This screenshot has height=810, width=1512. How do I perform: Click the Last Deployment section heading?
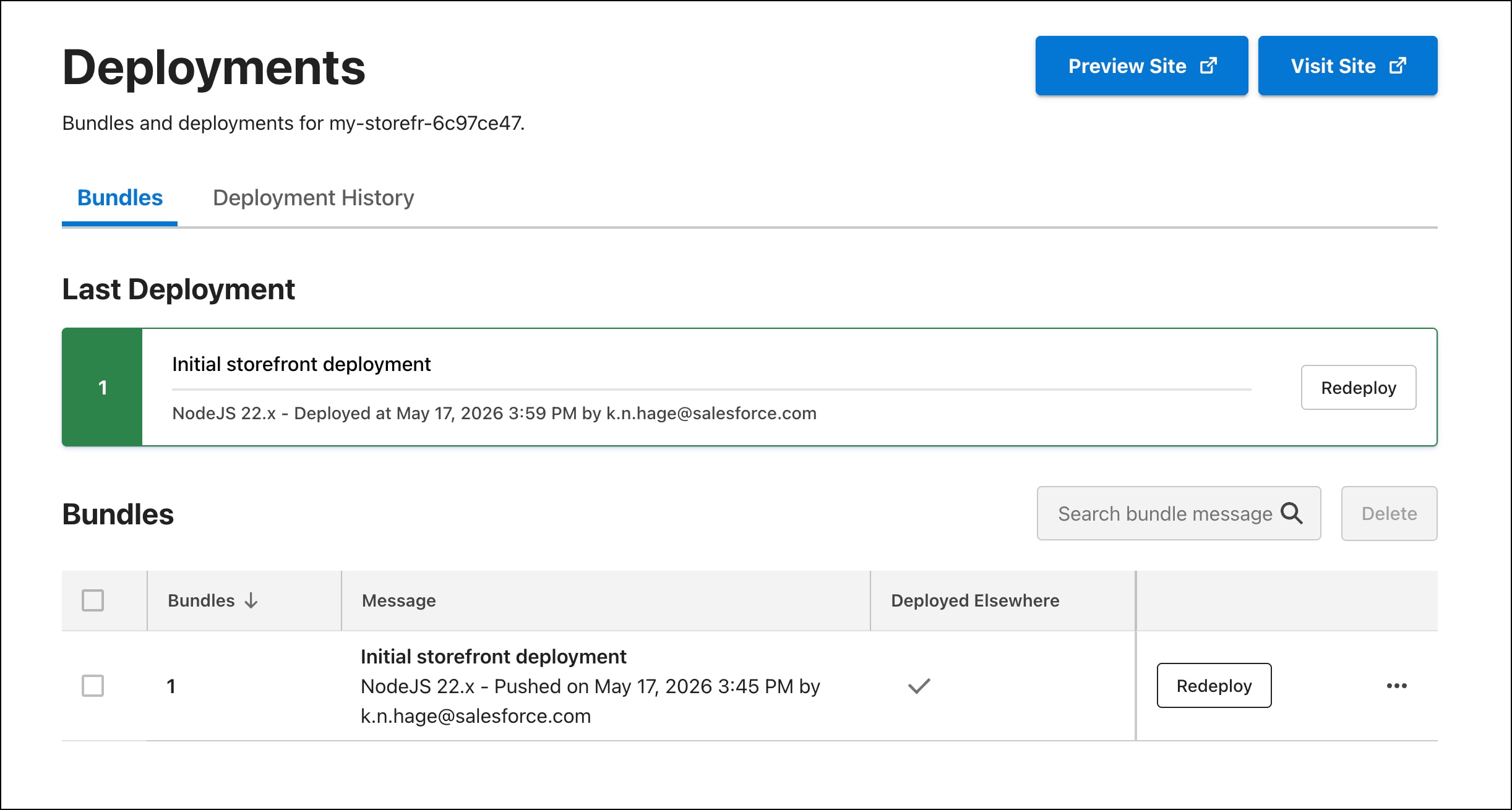click(x=179, y=289)
